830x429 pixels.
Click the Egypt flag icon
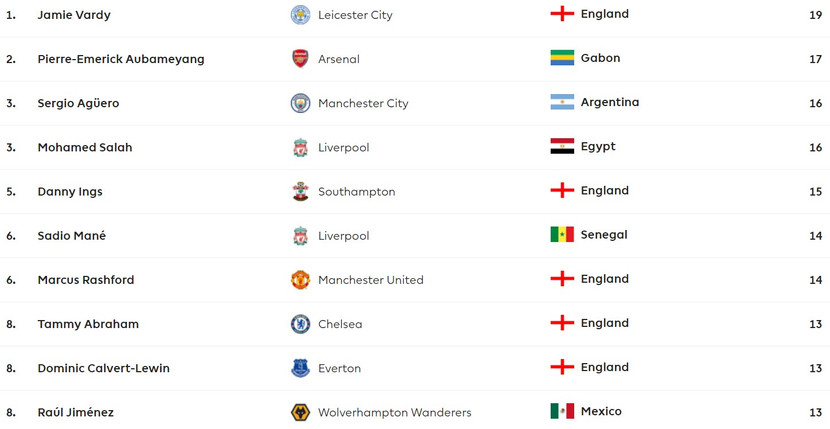coord(562,146)
